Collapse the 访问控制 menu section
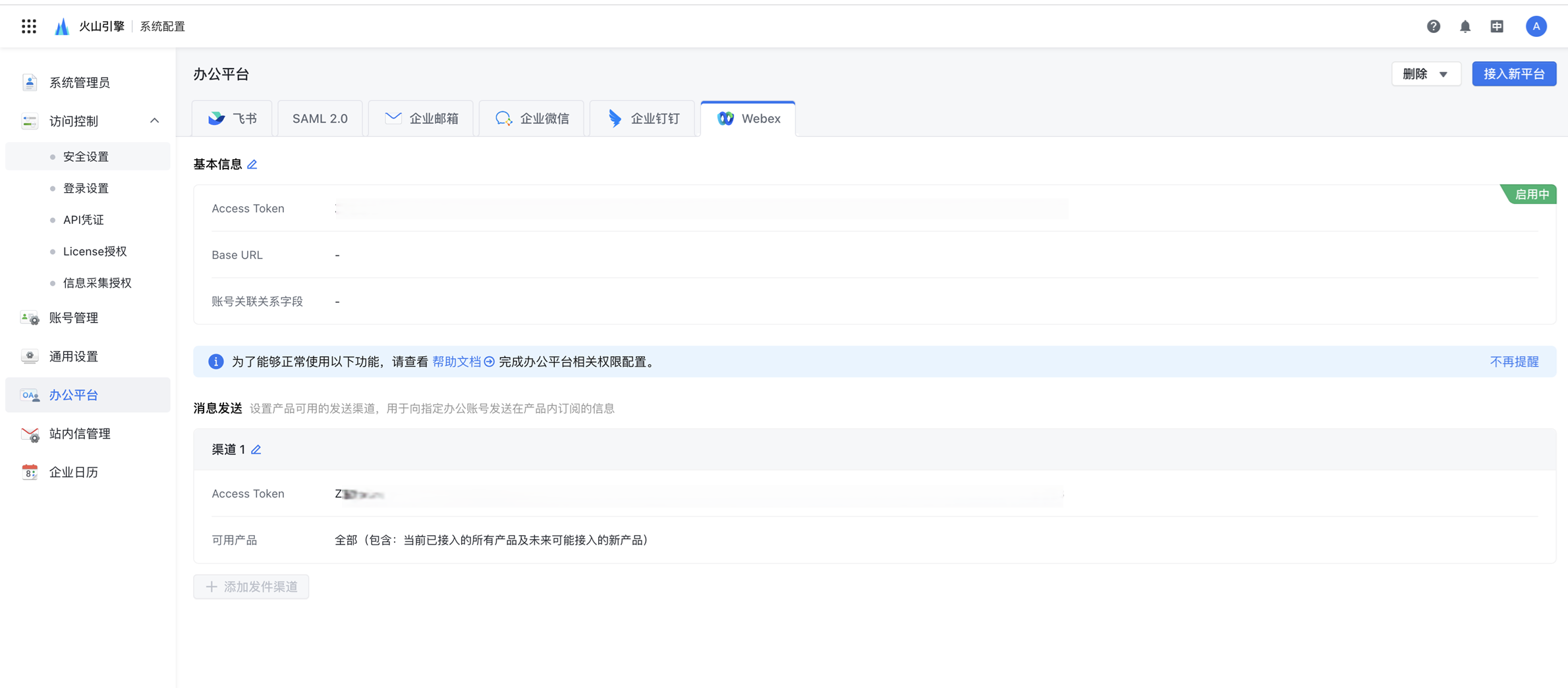The height and width of the screenshot is (688, 1568). click(x=154, y=120)
